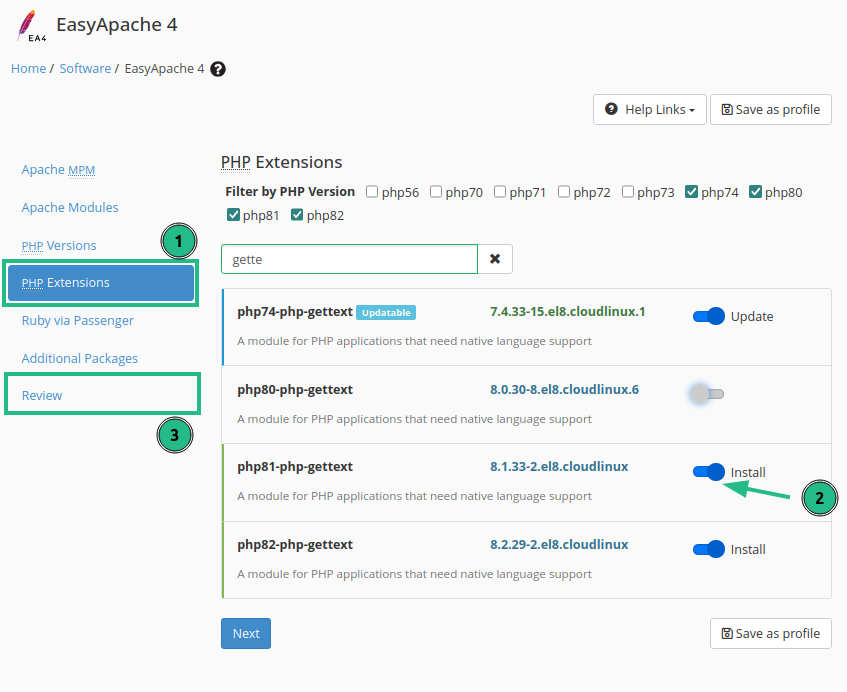Enable the php80-php-gettext toggle switch

(708, 394)
